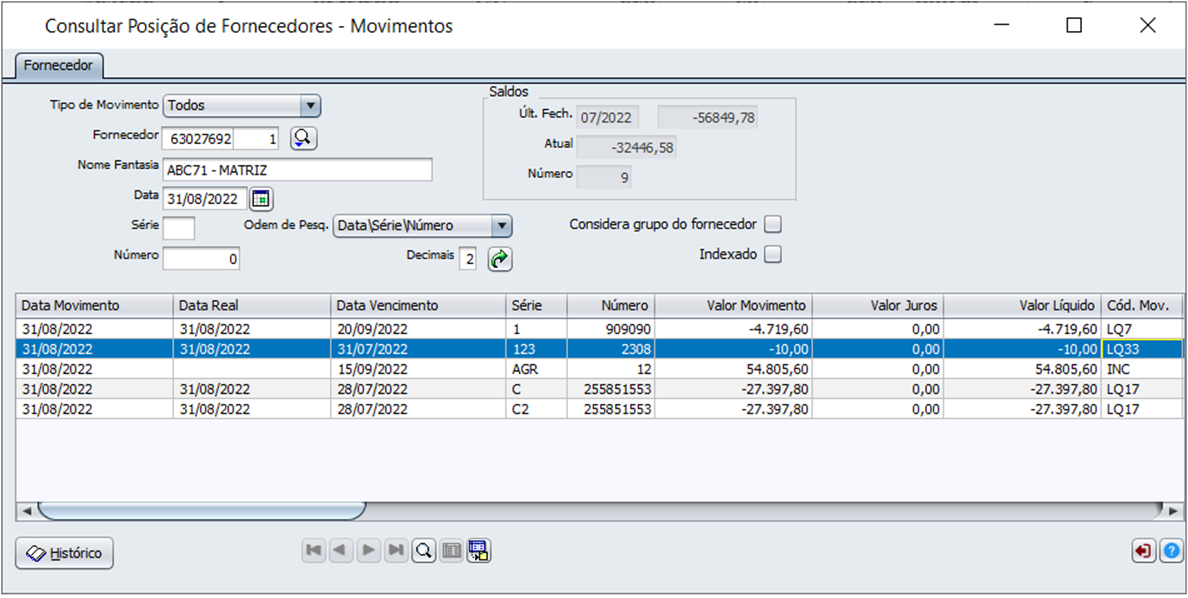Sort by Data Real column header
Viewport: 1188px width, 598px height.
[x=252, y=305]
